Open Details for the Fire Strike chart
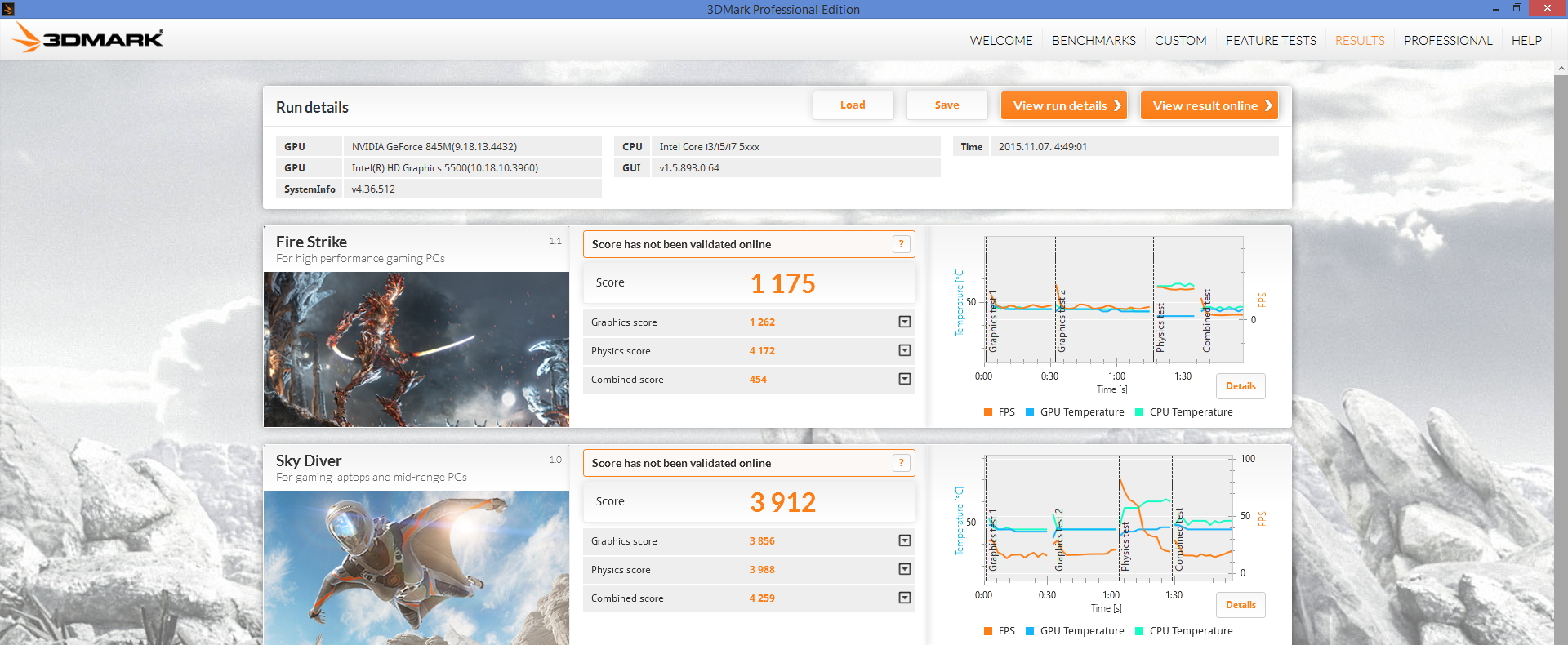 [1241, 386]
